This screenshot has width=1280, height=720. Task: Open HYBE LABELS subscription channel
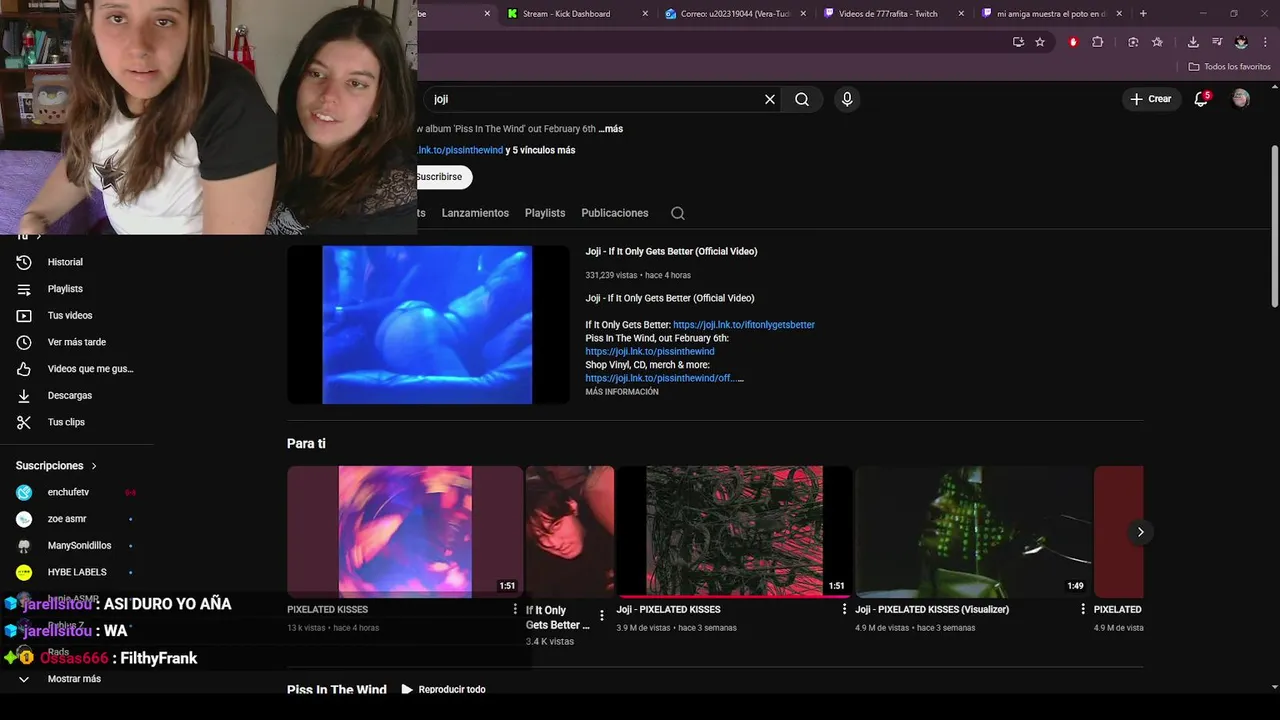click(x=76, y=572)
